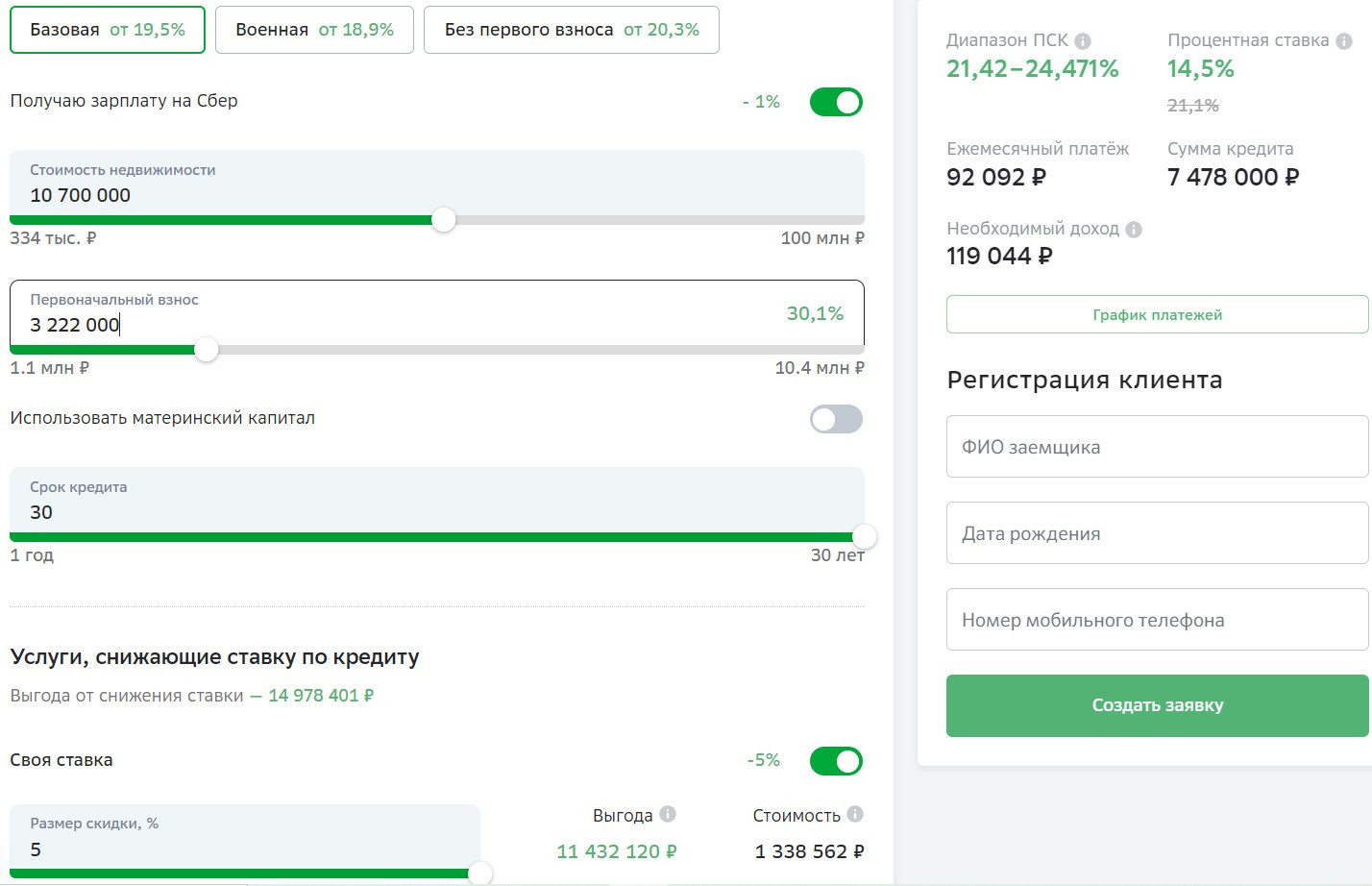Click the Стоимость недвижимости slider handle
This screenshot has height=886, width=1372.
(x=443, y=220)
